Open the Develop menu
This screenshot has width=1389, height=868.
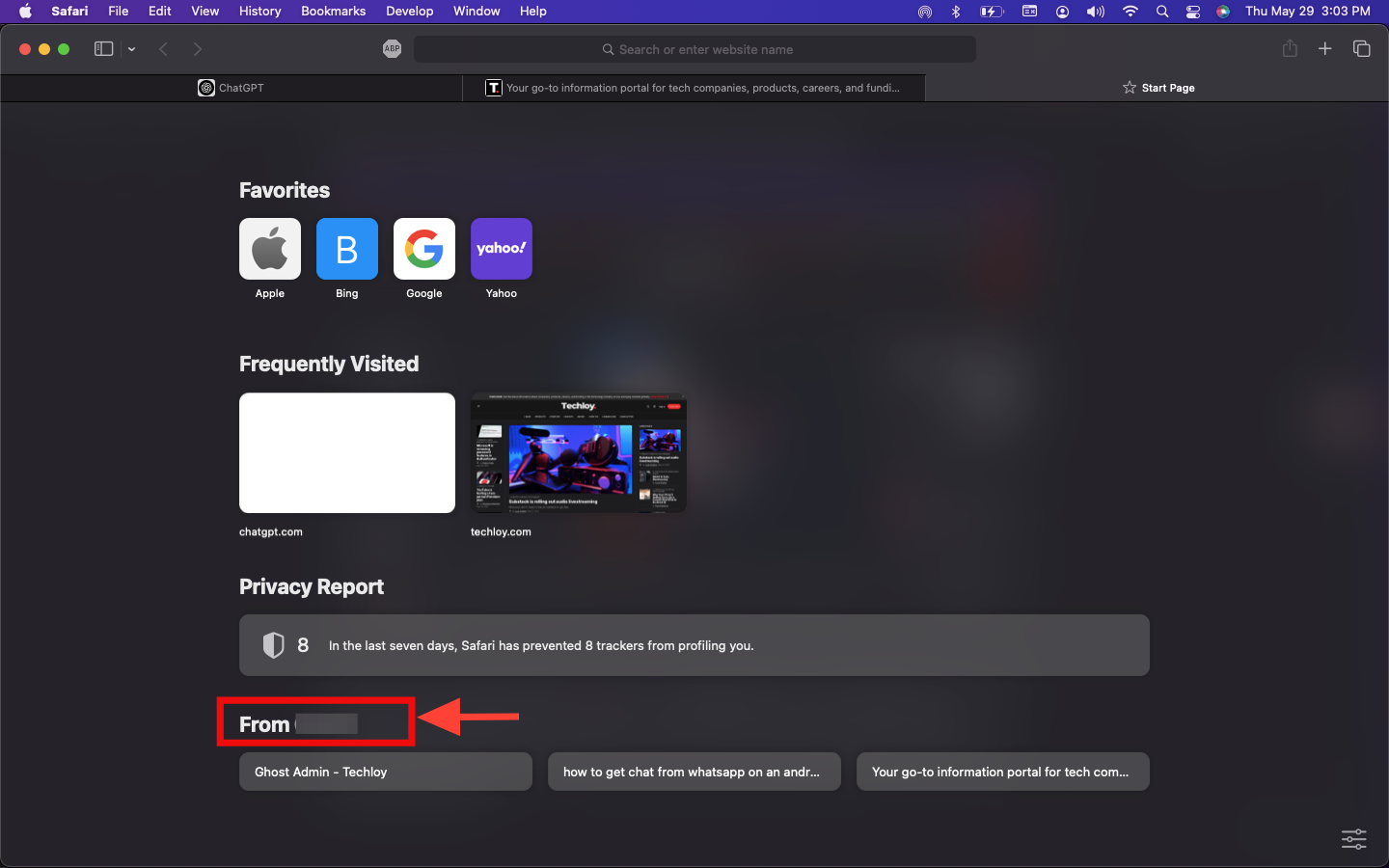(409, 12)
